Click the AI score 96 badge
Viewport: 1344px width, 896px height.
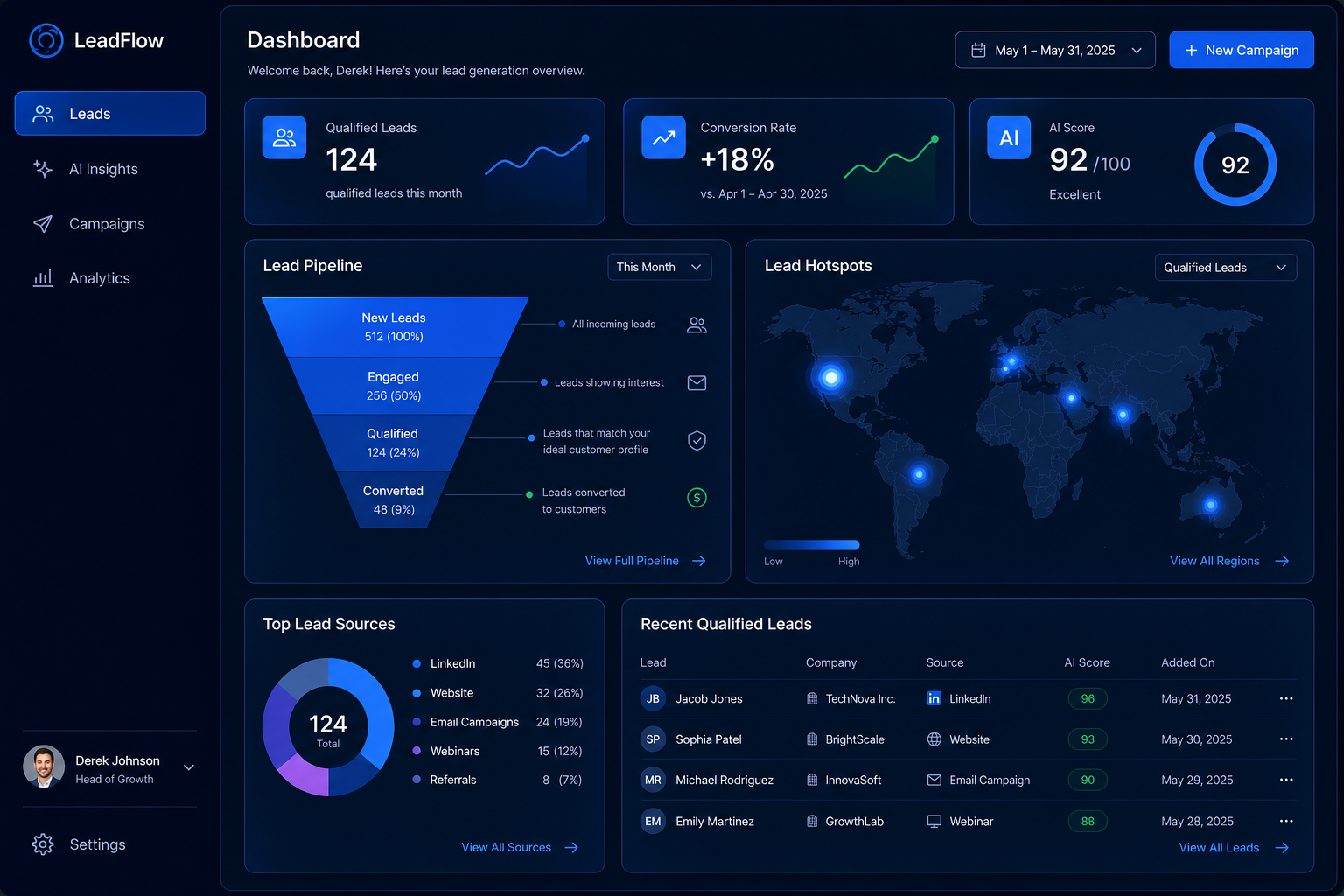(1088, 698)
